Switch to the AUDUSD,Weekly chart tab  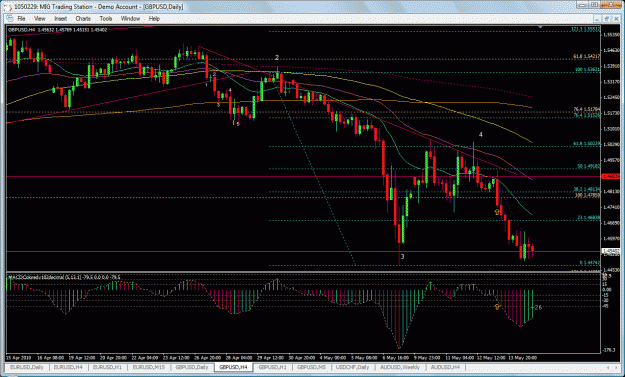[x=400, y=367]
